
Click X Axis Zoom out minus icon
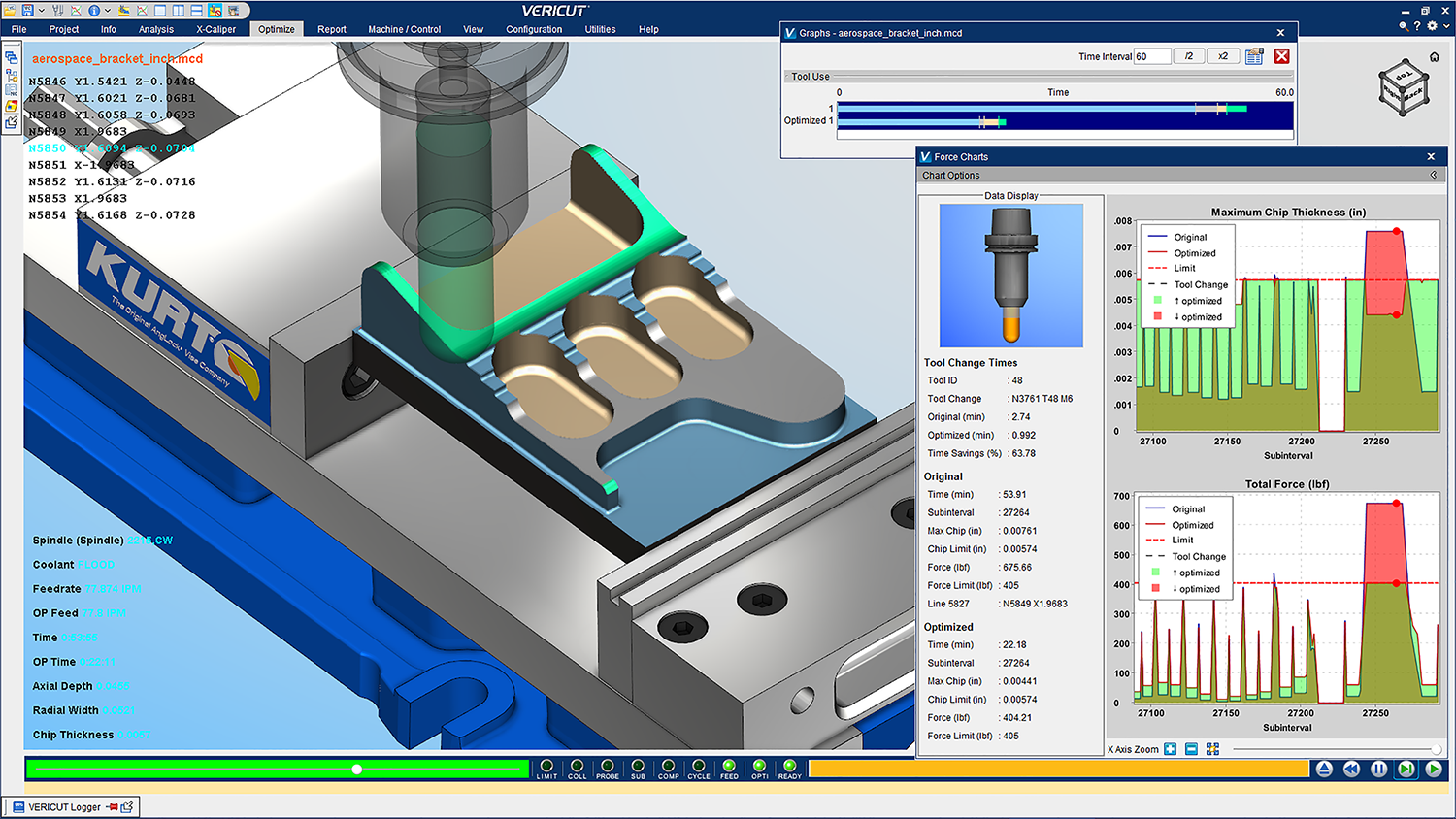(x=1191, y=749)
